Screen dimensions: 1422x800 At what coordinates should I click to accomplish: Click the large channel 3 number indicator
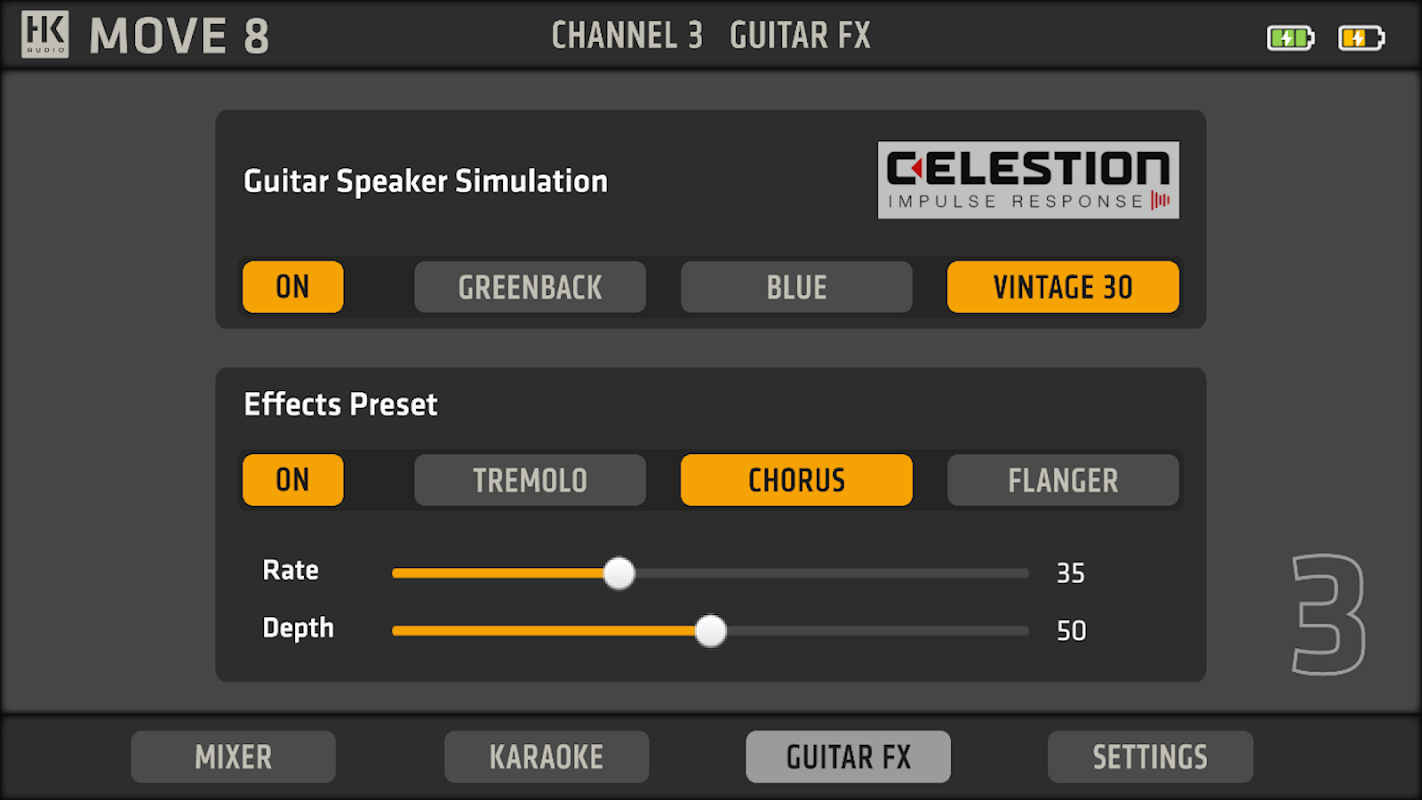tap(1328, 614)
